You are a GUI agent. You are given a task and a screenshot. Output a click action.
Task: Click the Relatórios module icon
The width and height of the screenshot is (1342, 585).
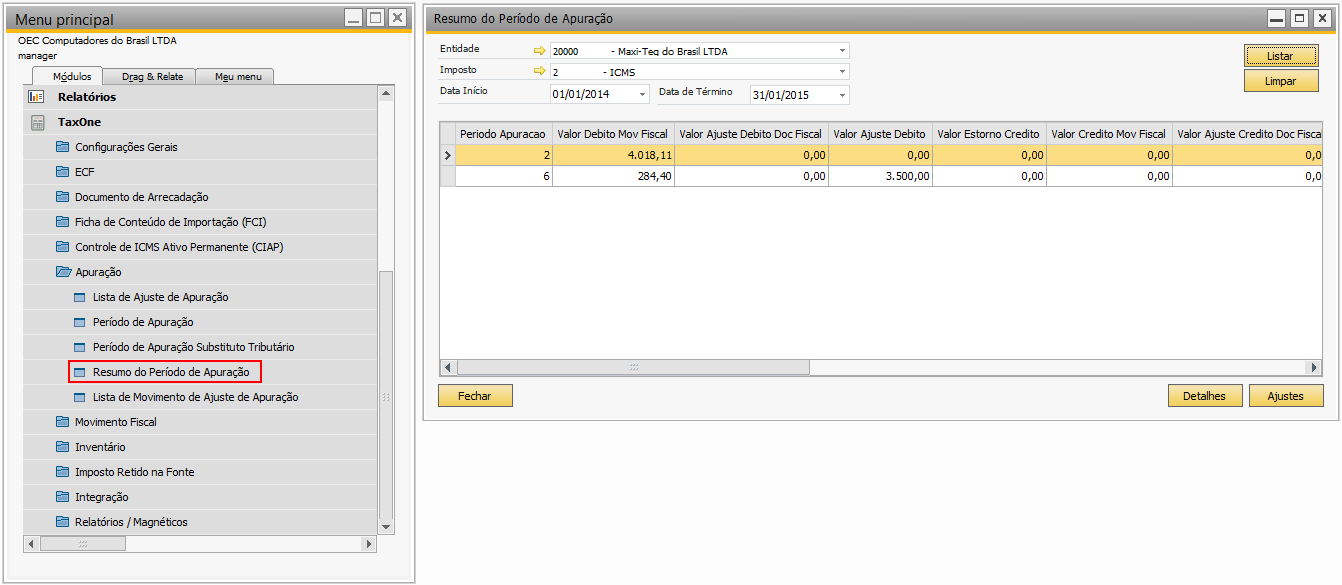[x=37, y=97]
